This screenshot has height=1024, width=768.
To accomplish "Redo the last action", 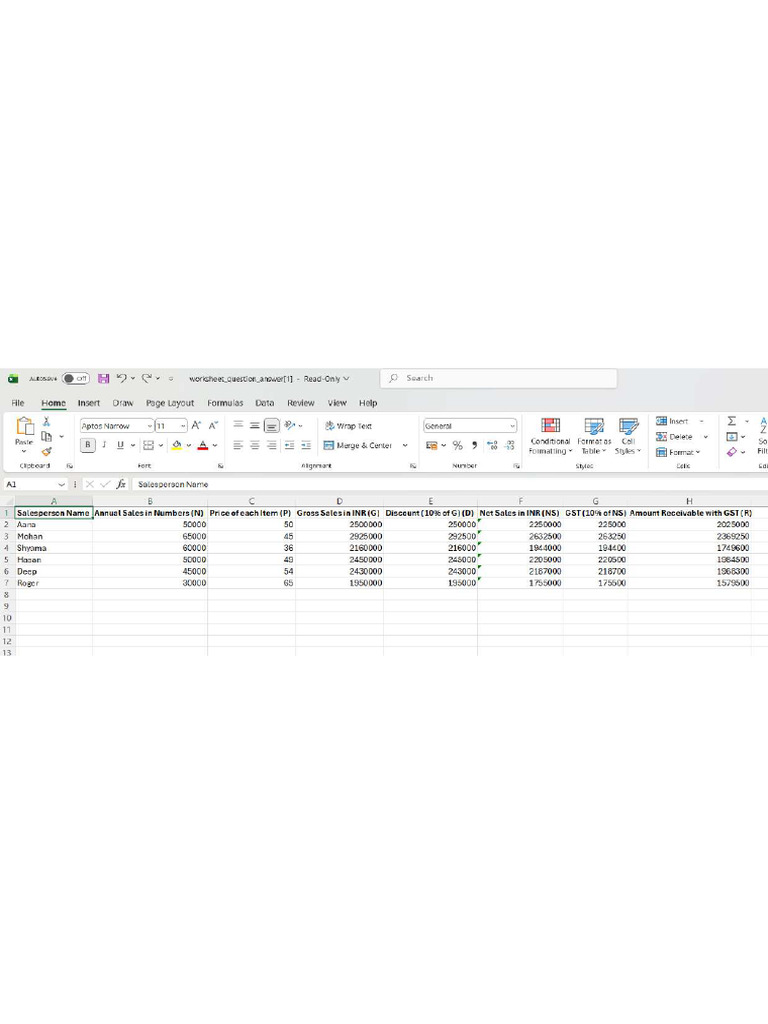I will pyautogui.click(x=147, y=378).
